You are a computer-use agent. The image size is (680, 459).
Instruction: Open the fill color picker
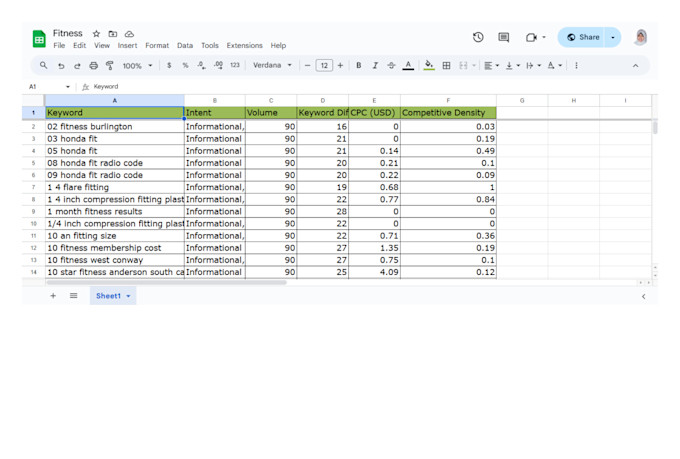tap(429, 66)
